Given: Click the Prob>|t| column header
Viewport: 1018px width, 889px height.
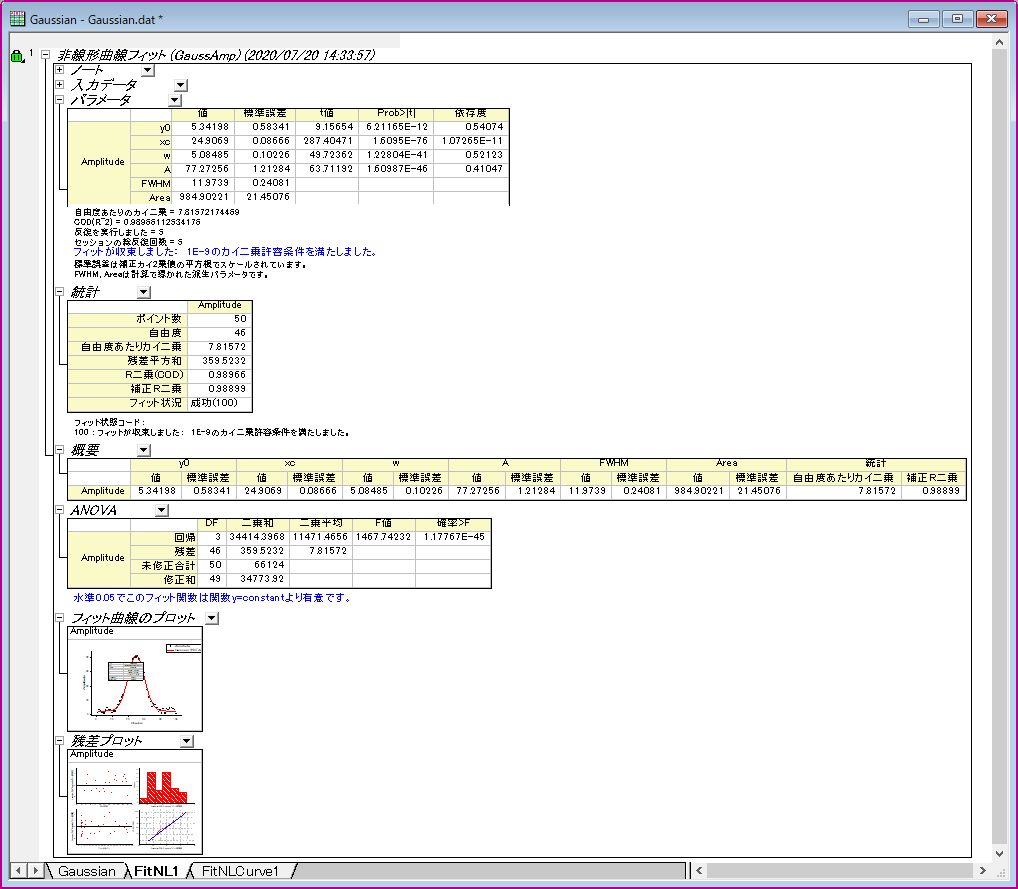Looking at the screenshot, I should [395, 114].
